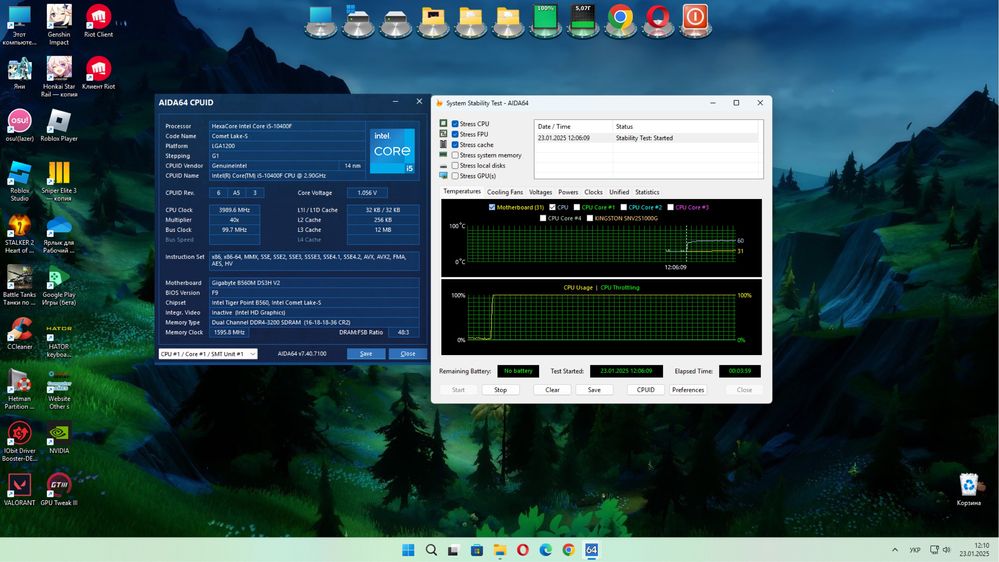Click Save in System Stability Test
This screenshot has height=562, width=999.
(x=594, y=390)
